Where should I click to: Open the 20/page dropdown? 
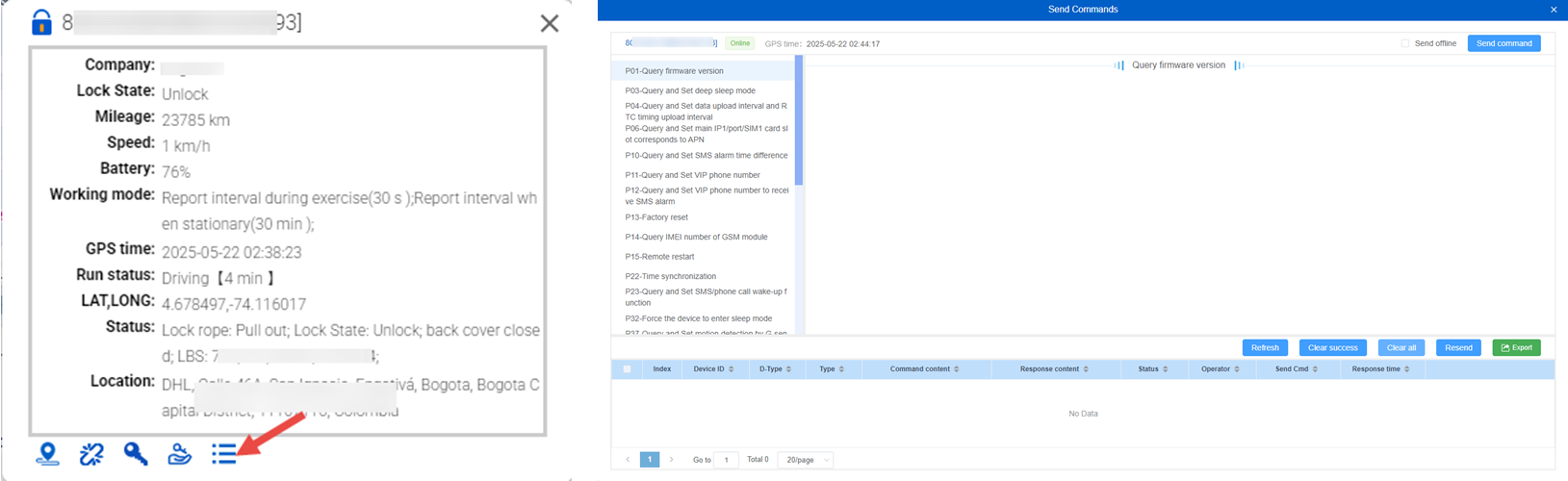pyautogui.click(x=806, y=460)
